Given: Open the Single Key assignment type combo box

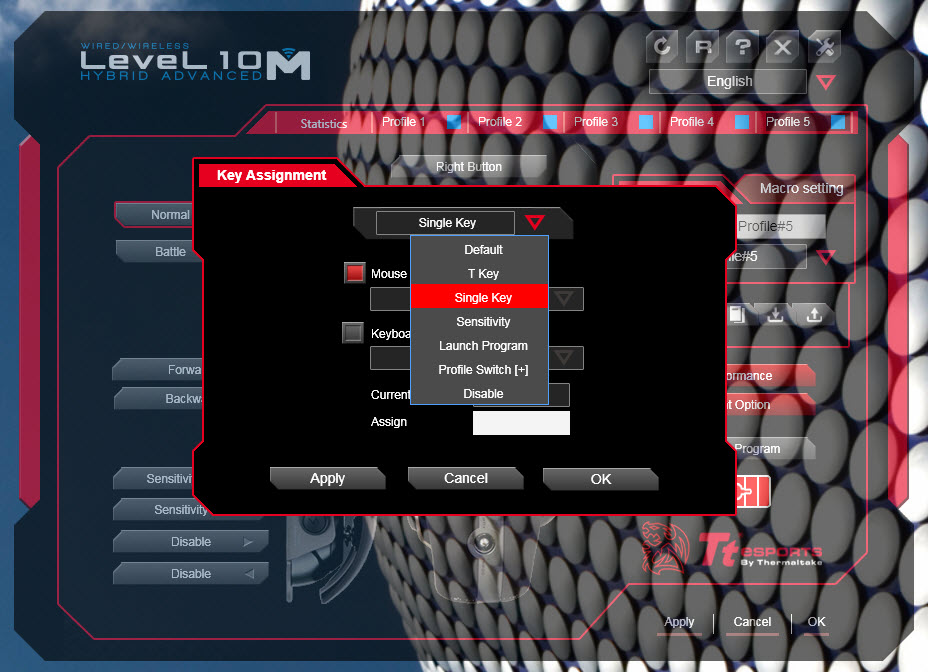Looking at the screenshot, I should (445, 223).
